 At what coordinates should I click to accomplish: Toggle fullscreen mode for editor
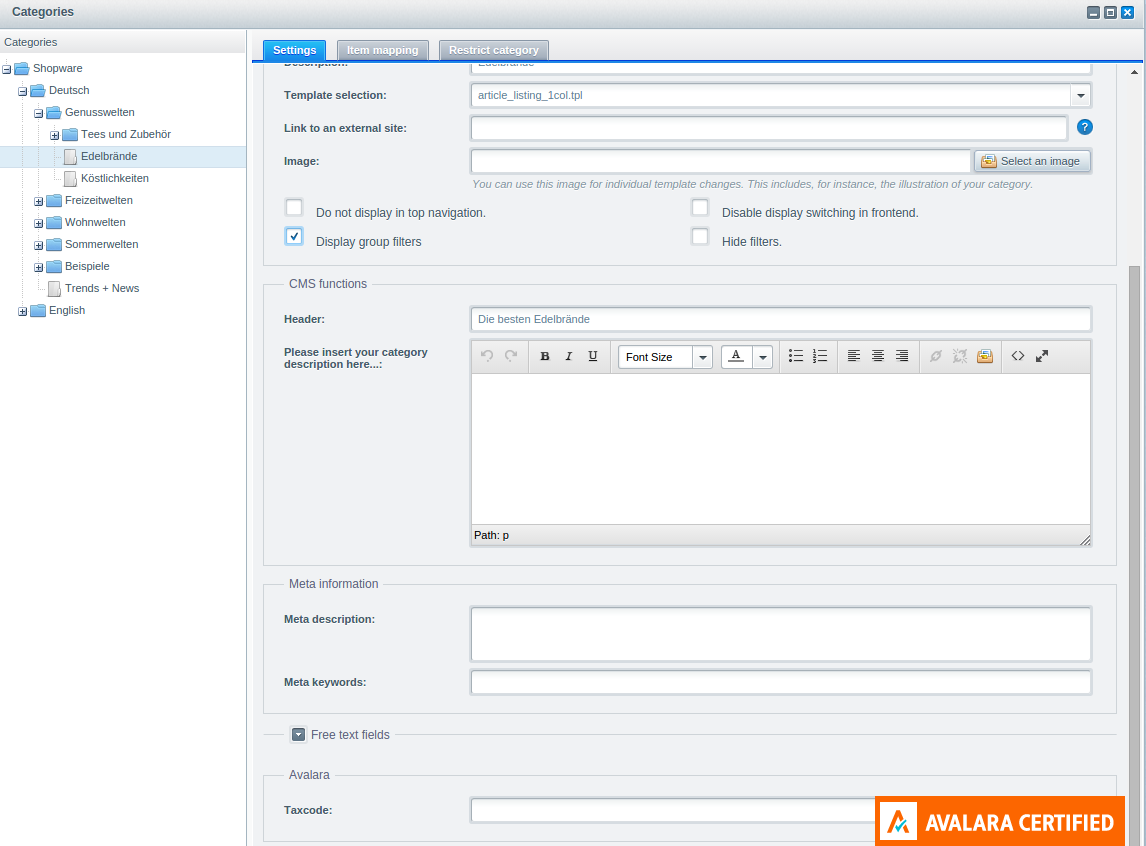point(1041,356)
